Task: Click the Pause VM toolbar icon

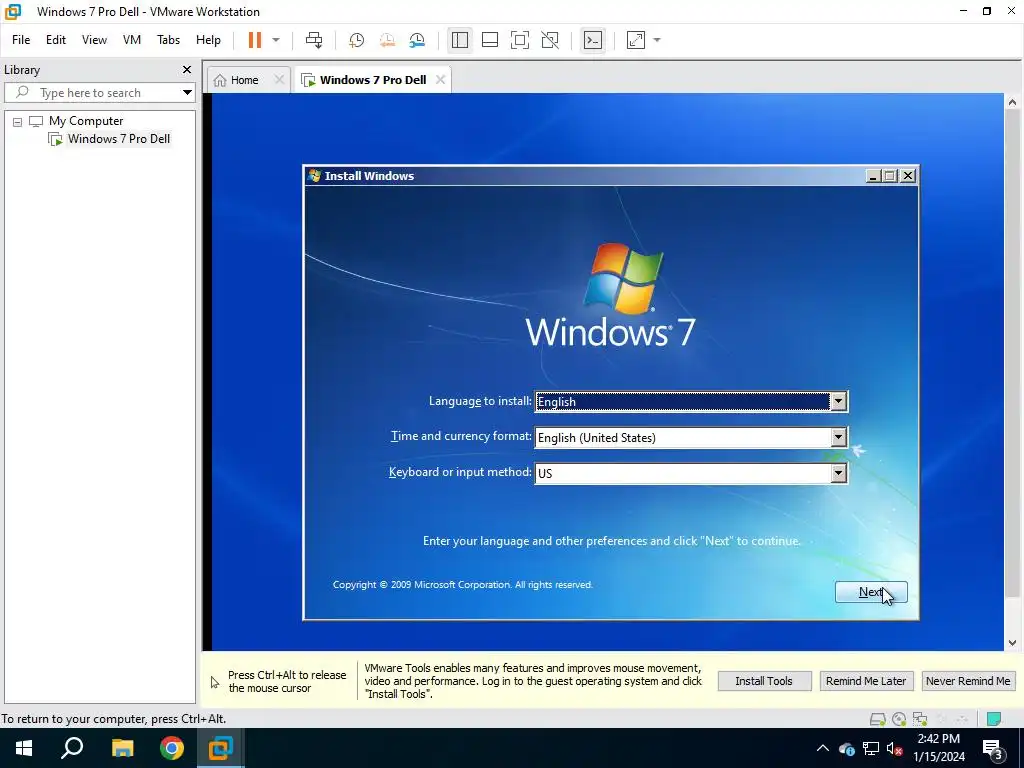Action: tap(255, 40)
